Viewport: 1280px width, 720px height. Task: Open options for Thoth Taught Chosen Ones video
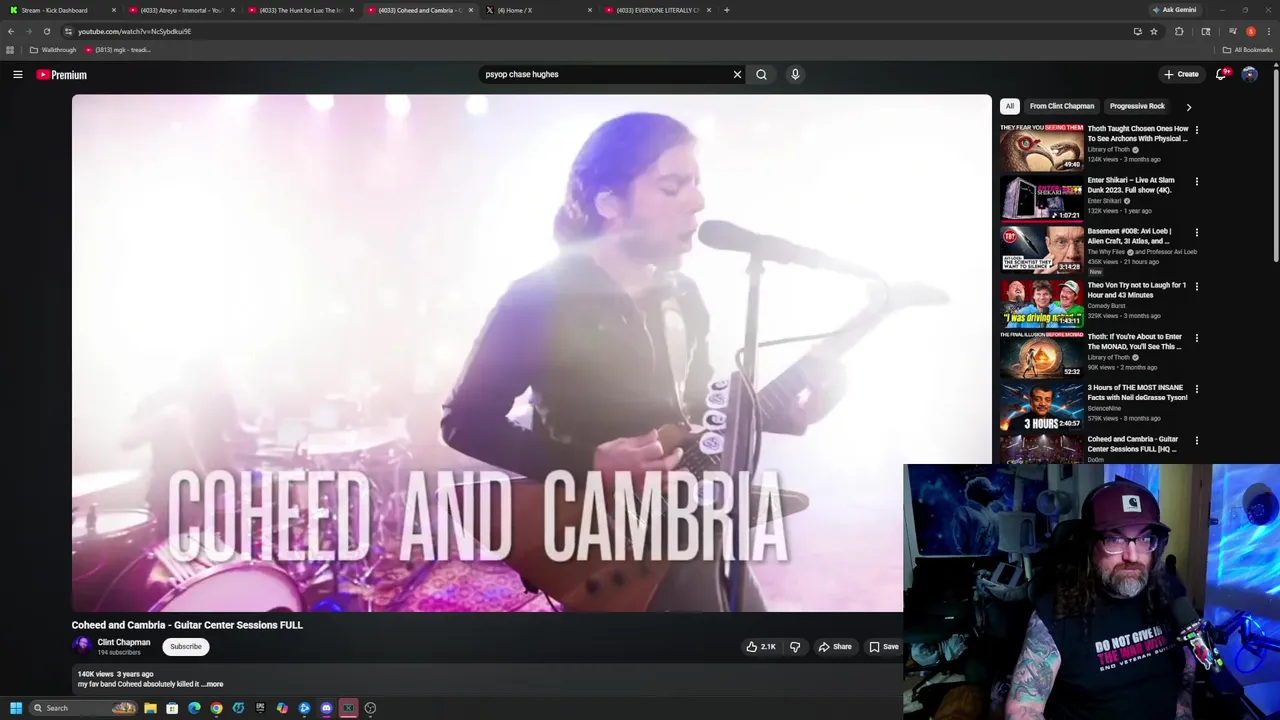[1196, 130]
